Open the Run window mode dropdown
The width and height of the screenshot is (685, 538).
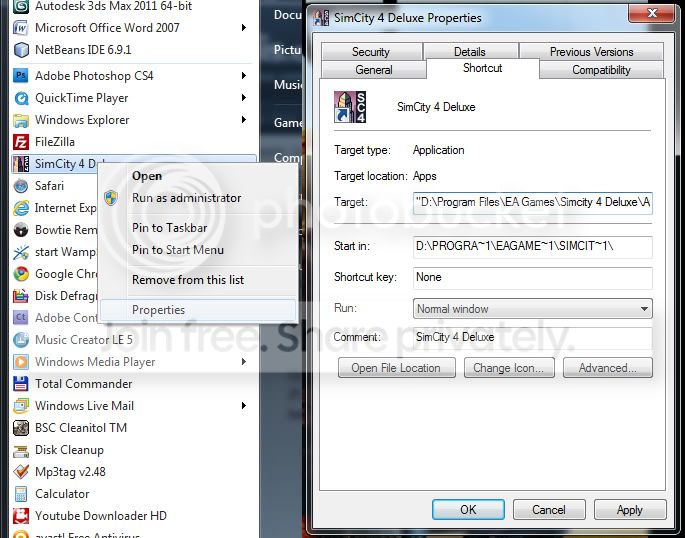(x=533, y=309)
